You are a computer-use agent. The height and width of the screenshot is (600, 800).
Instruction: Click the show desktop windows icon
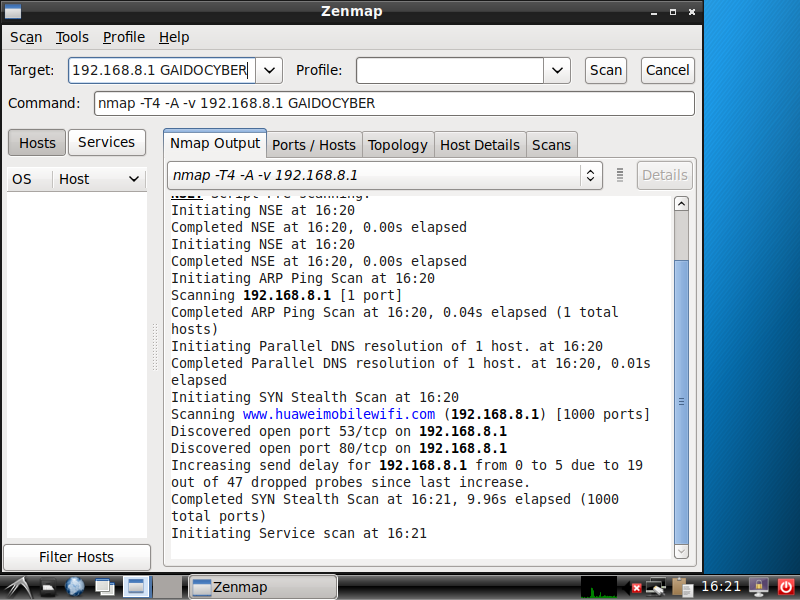[105, 587]
